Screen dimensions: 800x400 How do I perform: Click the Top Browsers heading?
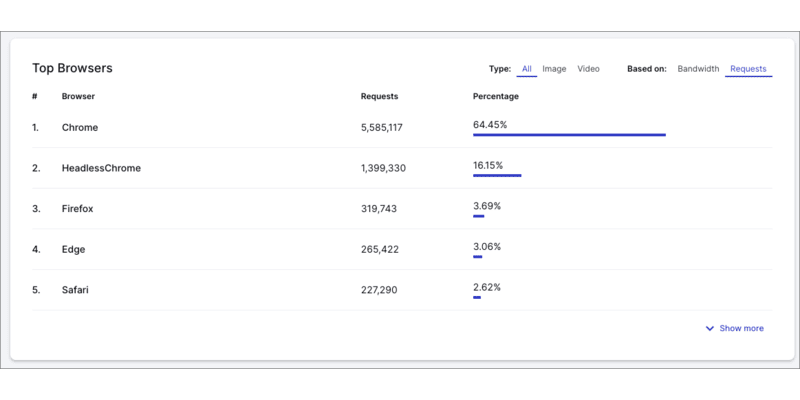(72, 68)
